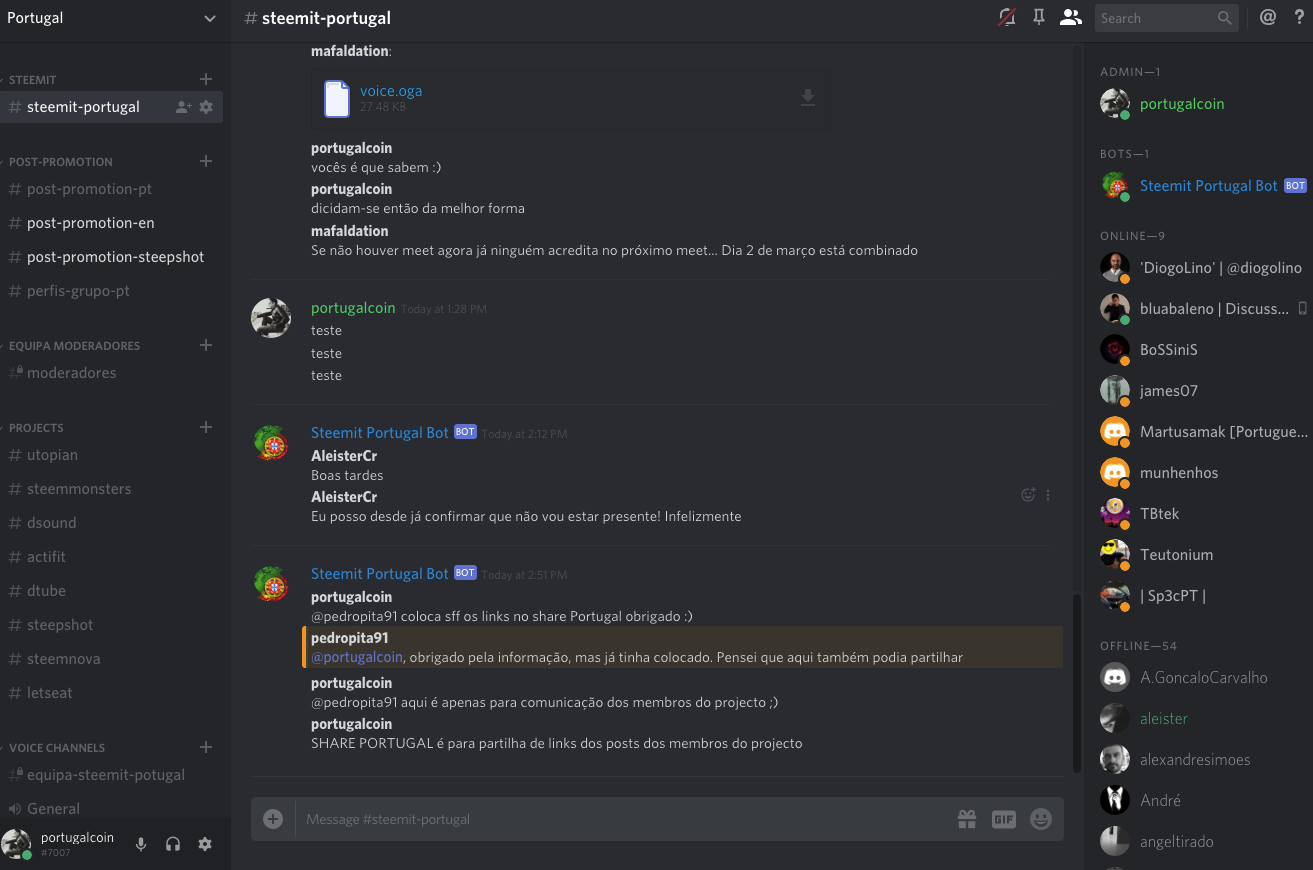Screen dimensions: 1313x870
Task: Open the voice.oga file link
Action: point(391,90)
